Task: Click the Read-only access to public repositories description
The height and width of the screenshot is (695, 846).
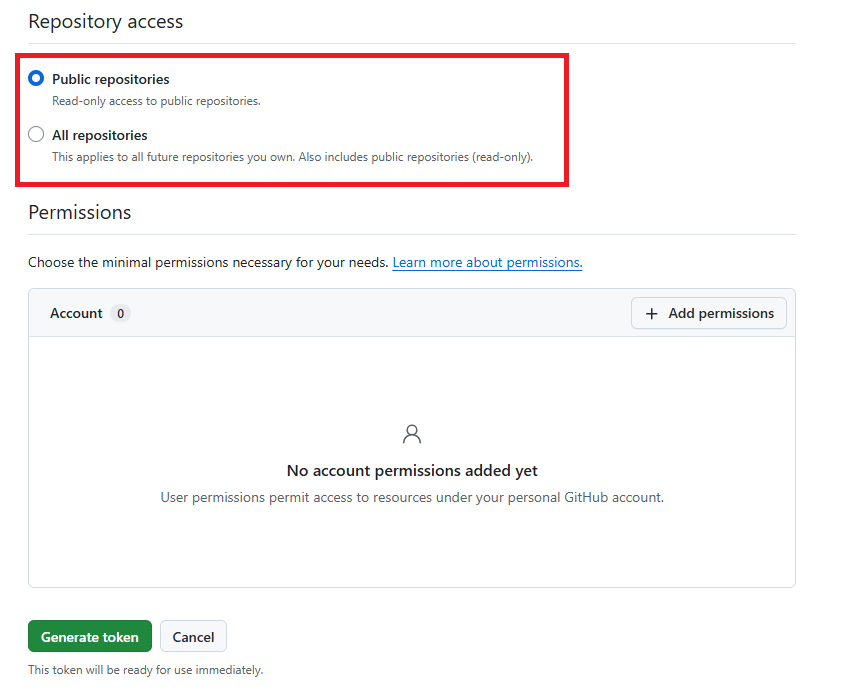Action: [156, 101]
